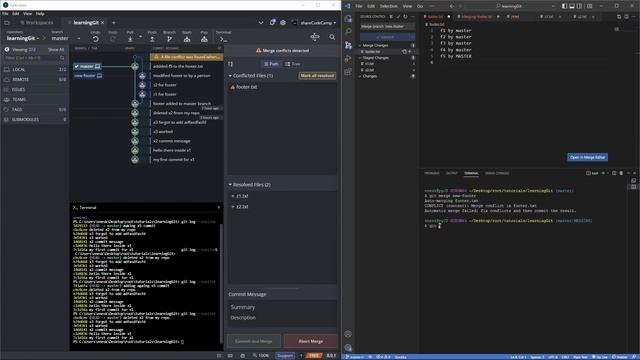Click the kill terminal trash icon
Viewport: 640px width, 360px height.
(x=621, y=173)
